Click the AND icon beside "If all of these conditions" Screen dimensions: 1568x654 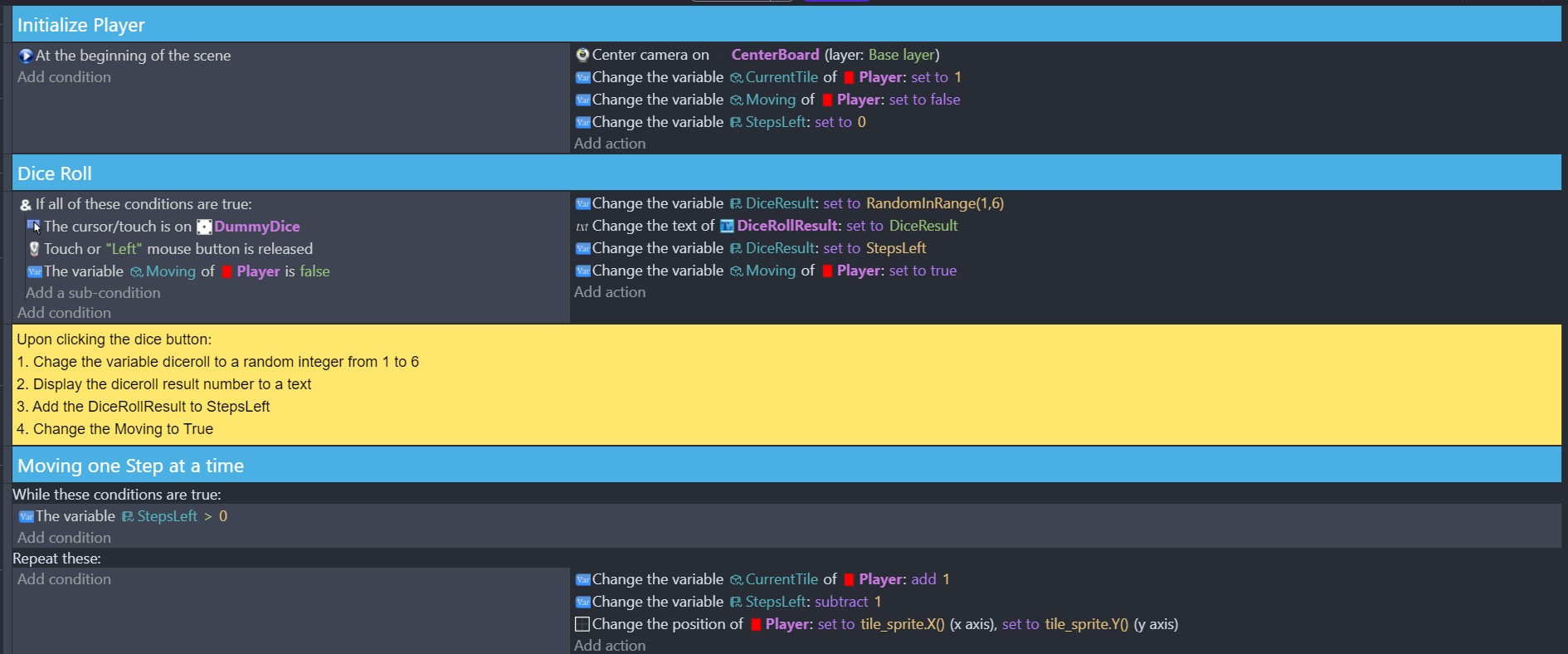(x=26, y=205)
